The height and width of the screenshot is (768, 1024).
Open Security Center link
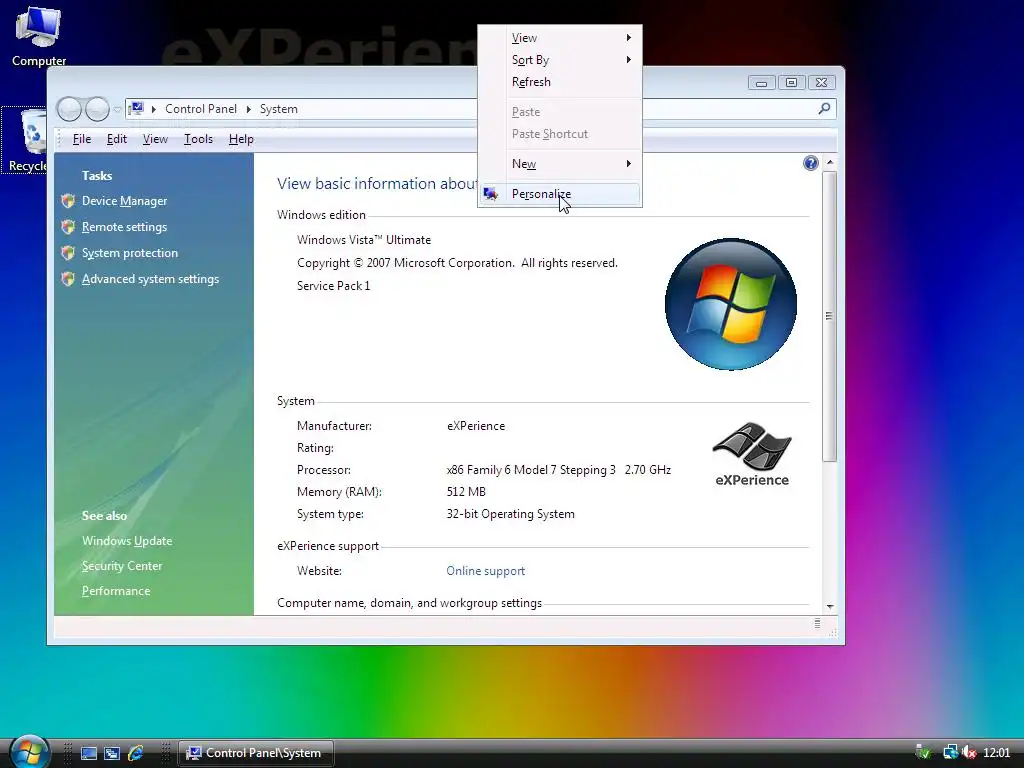pyautogui.click(x=121, y=566)
